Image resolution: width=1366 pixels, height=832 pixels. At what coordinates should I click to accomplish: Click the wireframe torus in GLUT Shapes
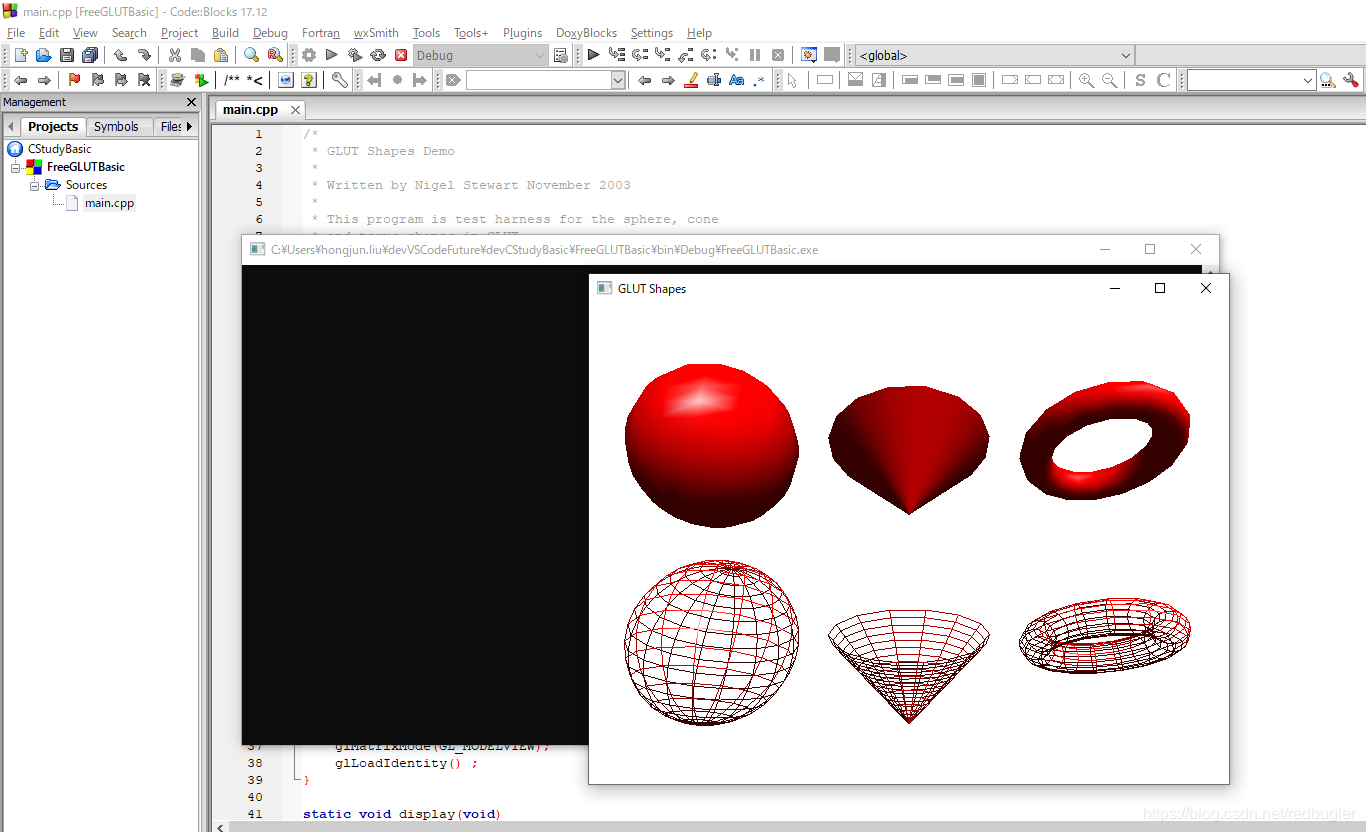click(x=1106, y=636)
